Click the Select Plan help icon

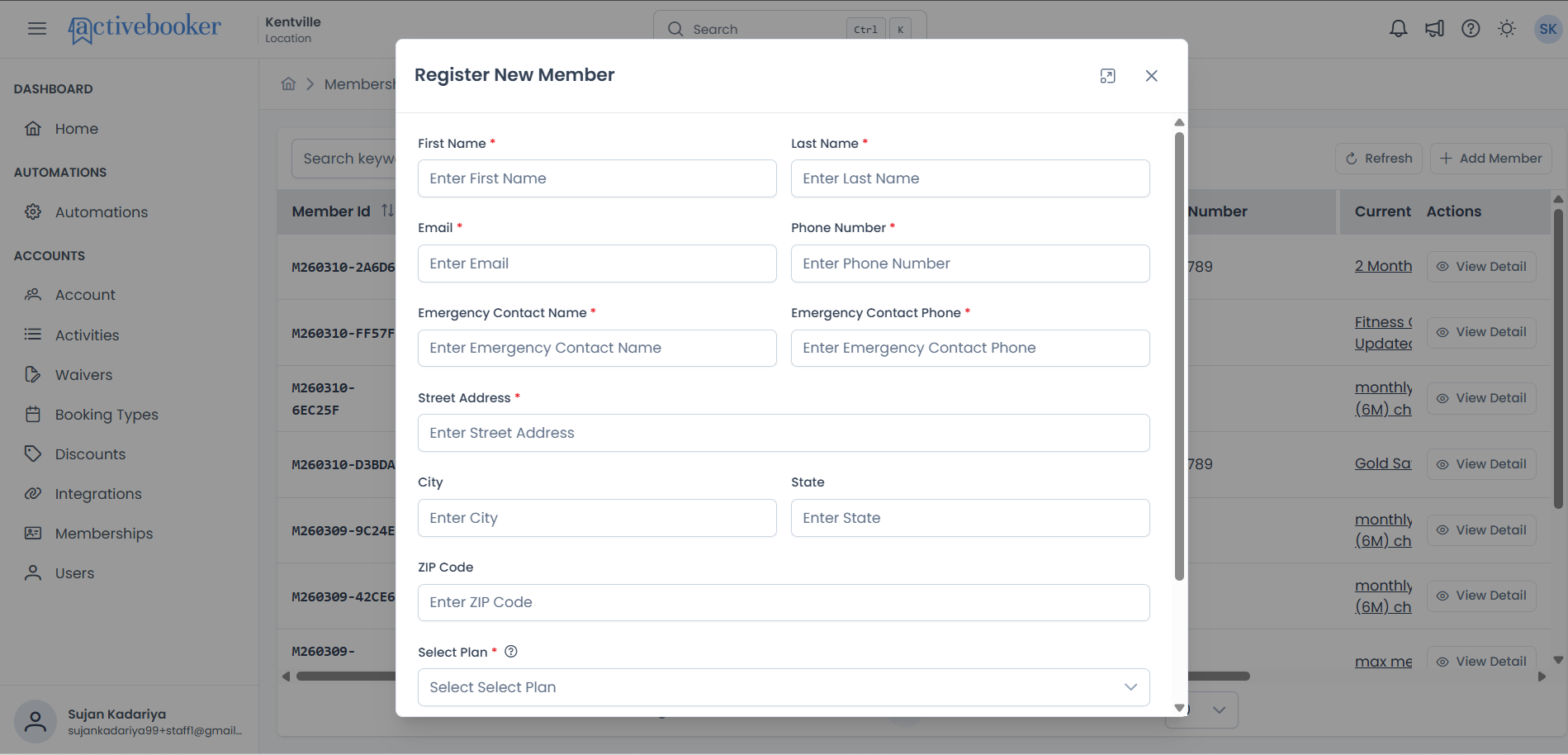[511, 652]
